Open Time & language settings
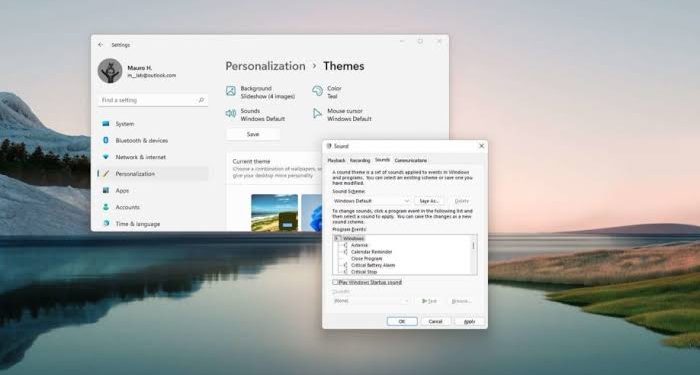700x375 pixels. [x=153, y=224]
